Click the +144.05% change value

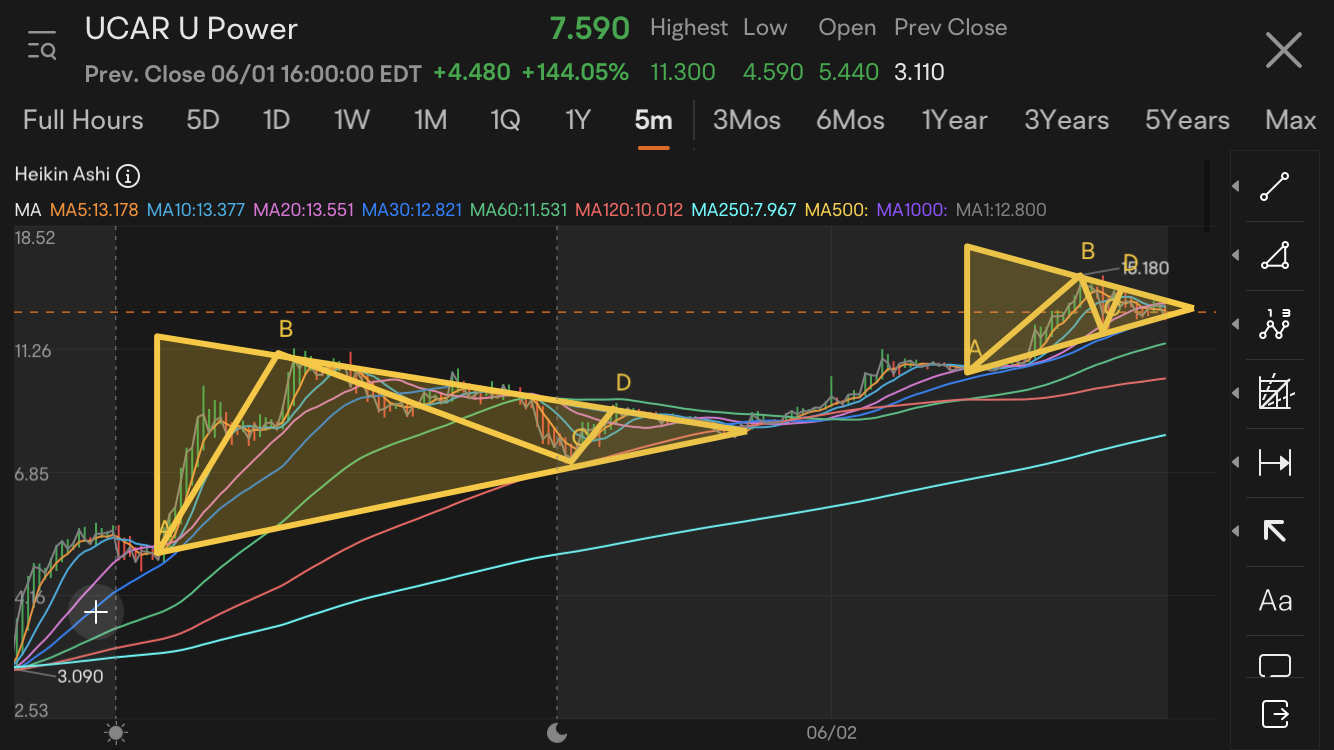(x=575, y=72)
